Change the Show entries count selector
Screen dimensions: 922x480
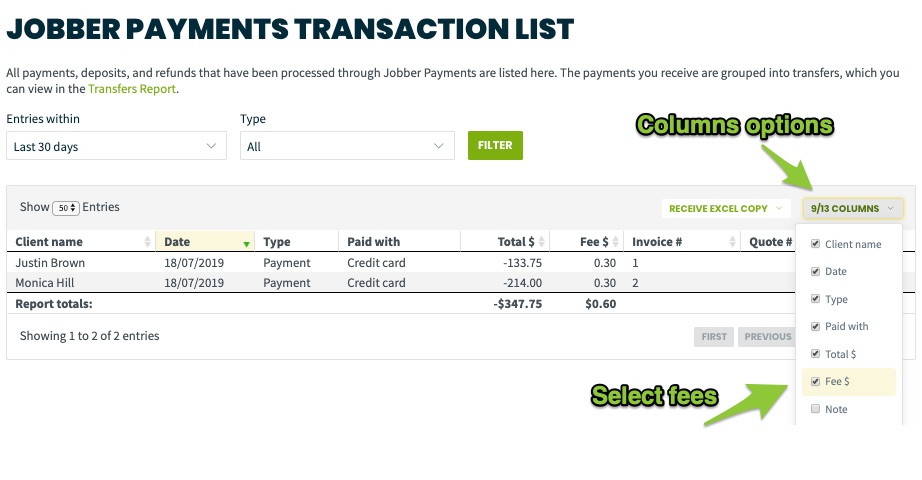click(x=66, y=208)
